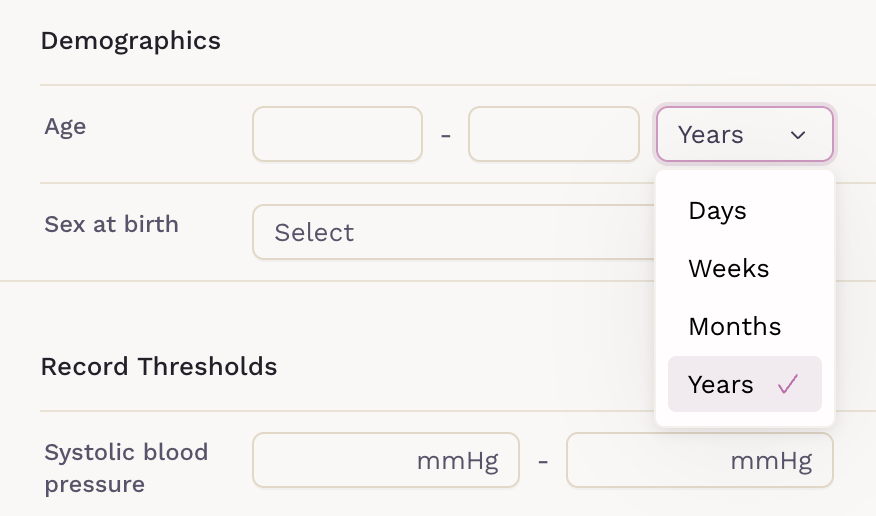This screenshot has height=516, width=876.
Task: Click the minimum Systolic blood pressure field
Action: click(x=386, y=460)
